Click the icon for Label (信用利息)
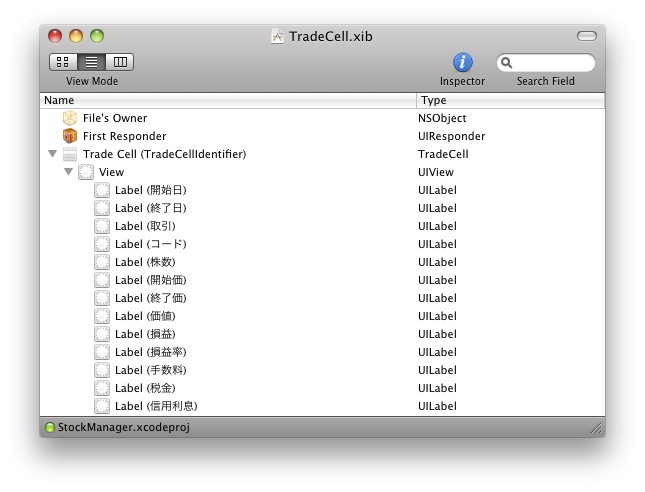This screenshot has width=645, height=492. (102, 406)
